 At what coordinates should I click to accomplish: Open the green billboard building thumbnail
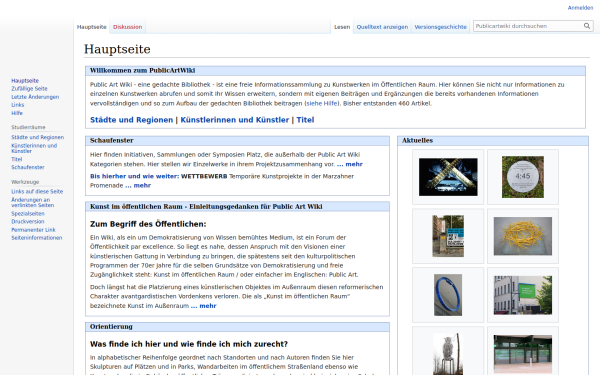(x=523, y=295)
